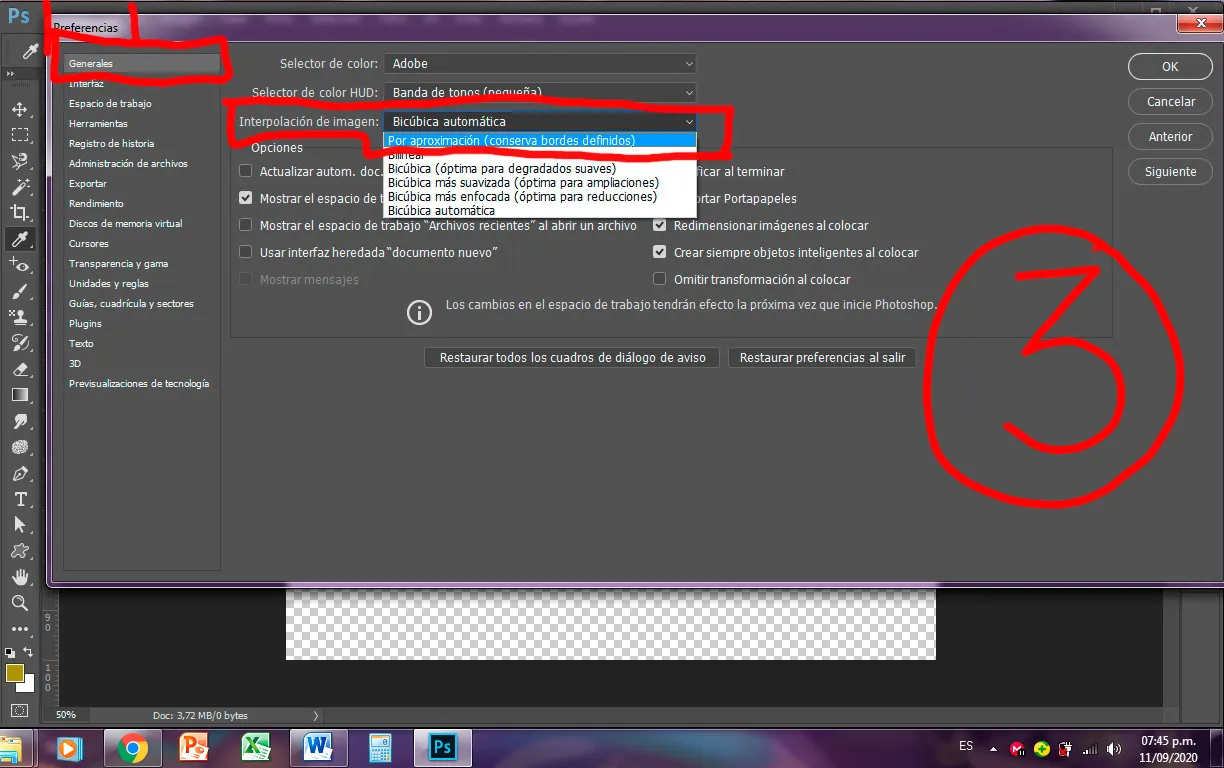
Task: Select the Red Eye healing tool
Action: [x=19, y=265]
